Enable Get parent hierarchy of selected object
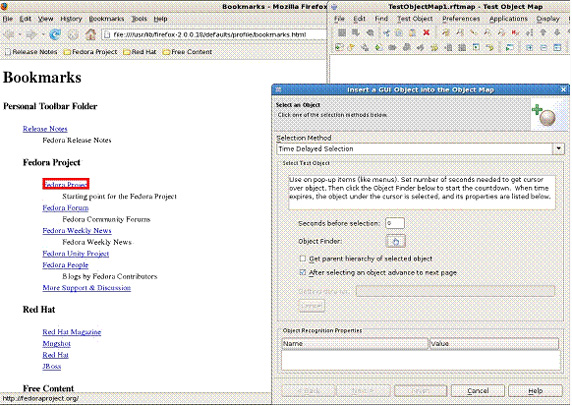Viewport: 572px width, 406px height. [302, 259]
